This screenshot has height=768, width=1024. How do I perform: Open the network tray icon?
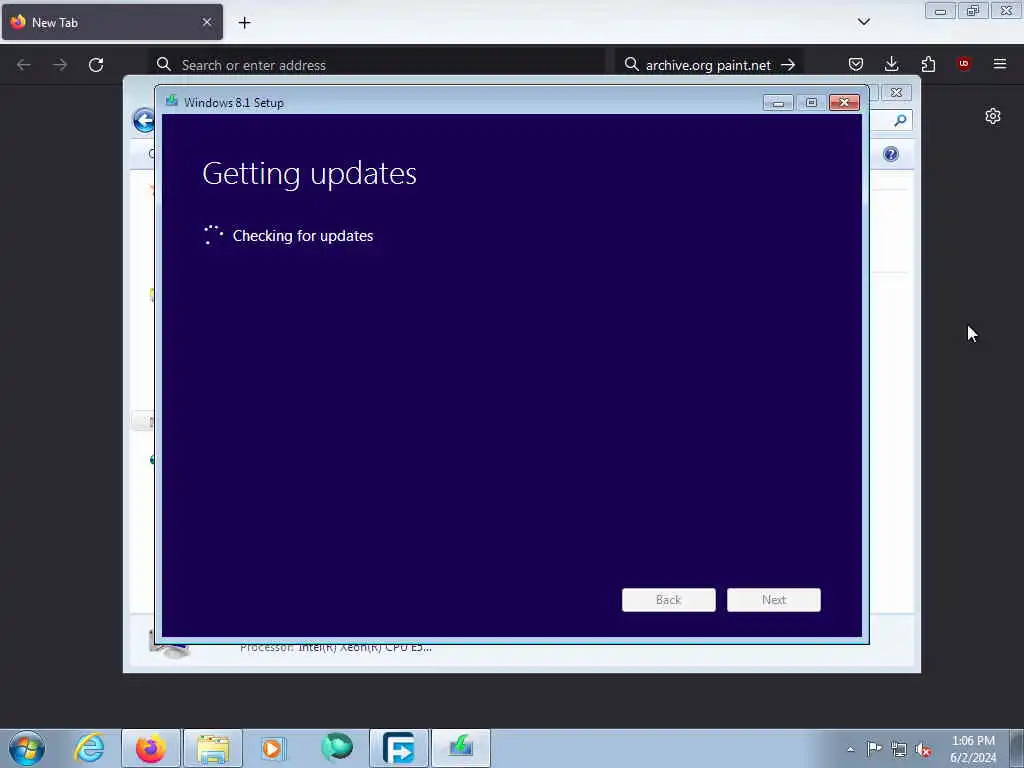[x=899, y=750]
